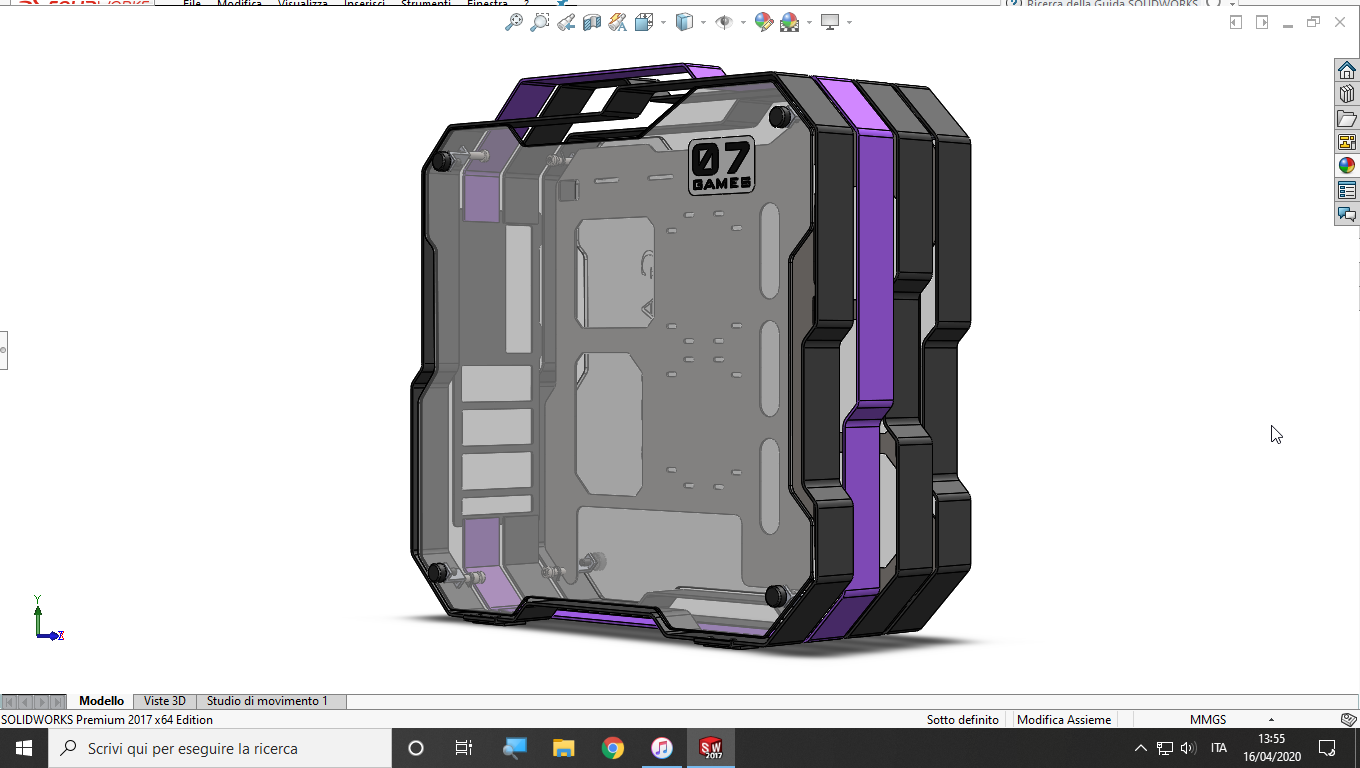Return to the Previous View
This screenshot has width=1360, height=768.
[x=566, y=22]
